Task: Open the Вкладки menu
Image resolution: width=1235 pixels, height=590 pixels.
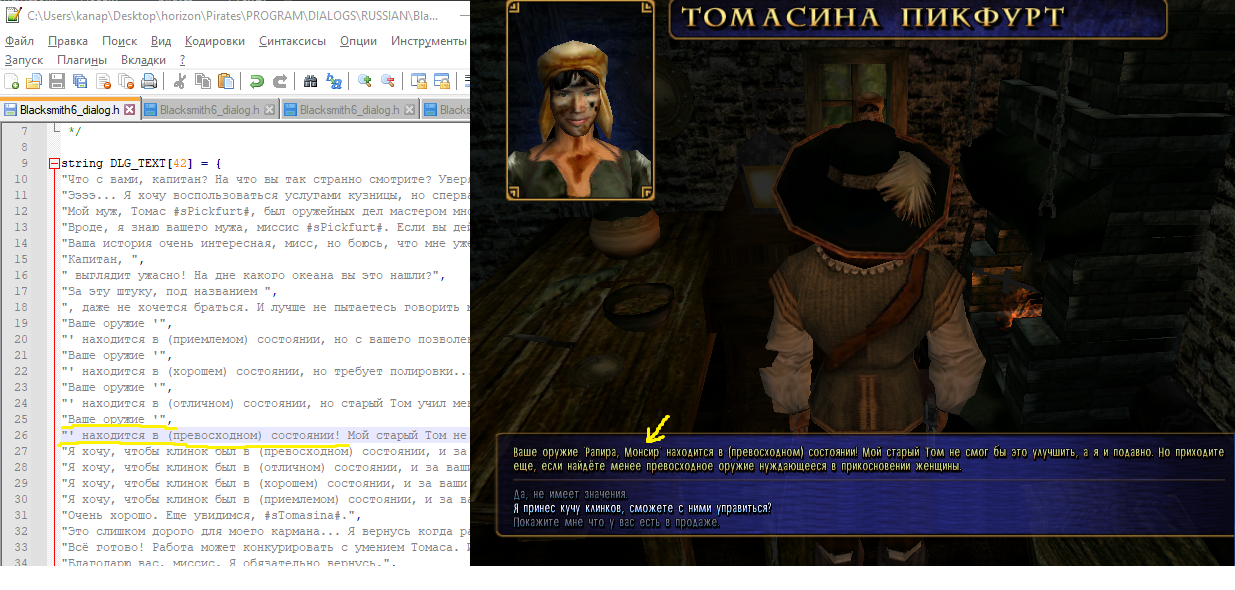Action: pos(143,60)
